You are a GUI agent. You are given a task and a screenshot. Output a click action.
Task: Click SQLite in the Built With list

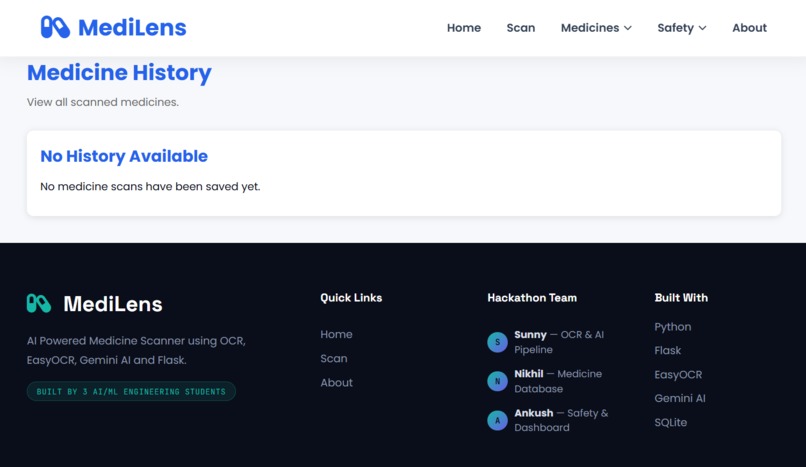tap(670, 423)
